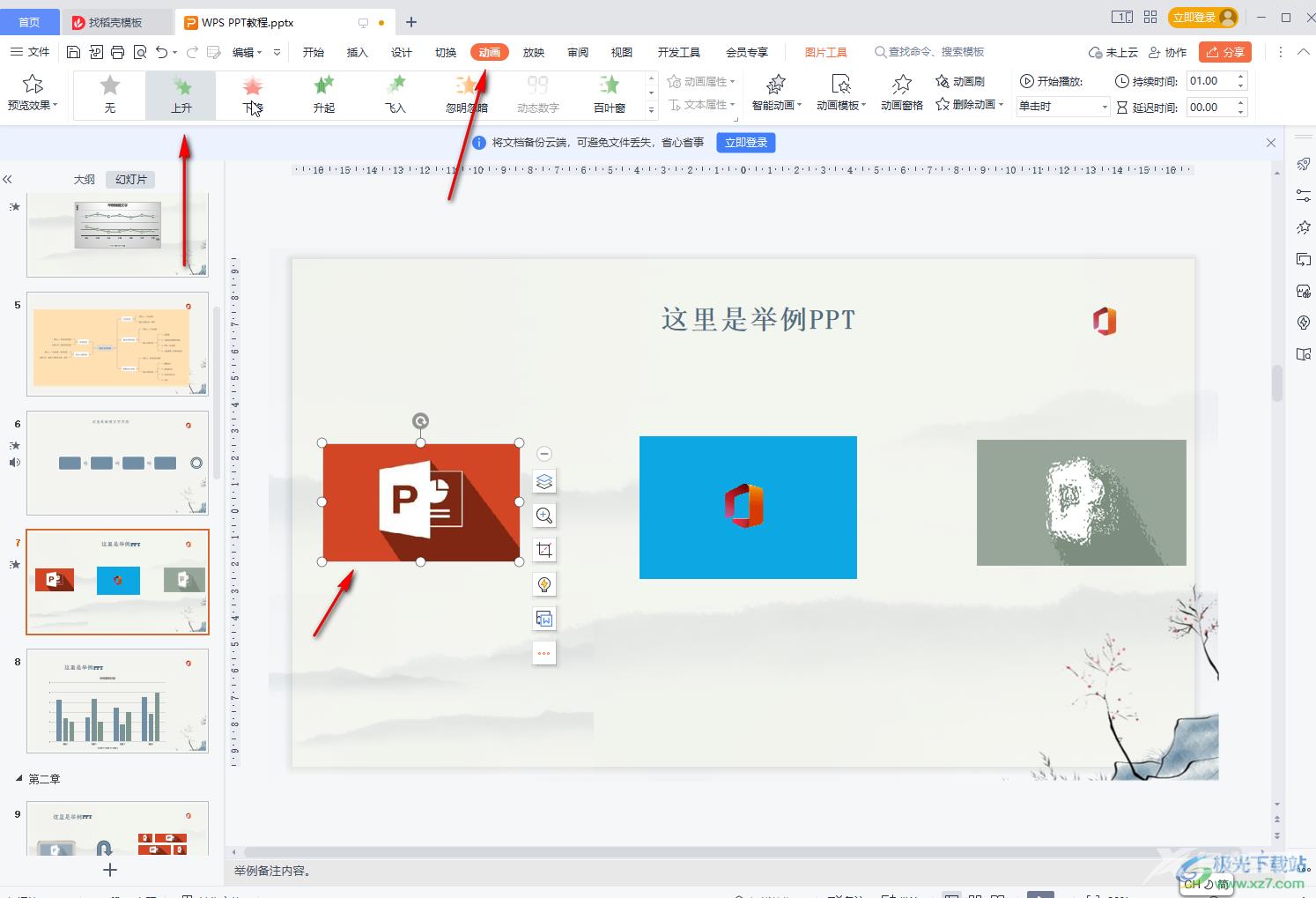Undo the last action
This screenshot has height=898, width=1316.
pos(161,52)
